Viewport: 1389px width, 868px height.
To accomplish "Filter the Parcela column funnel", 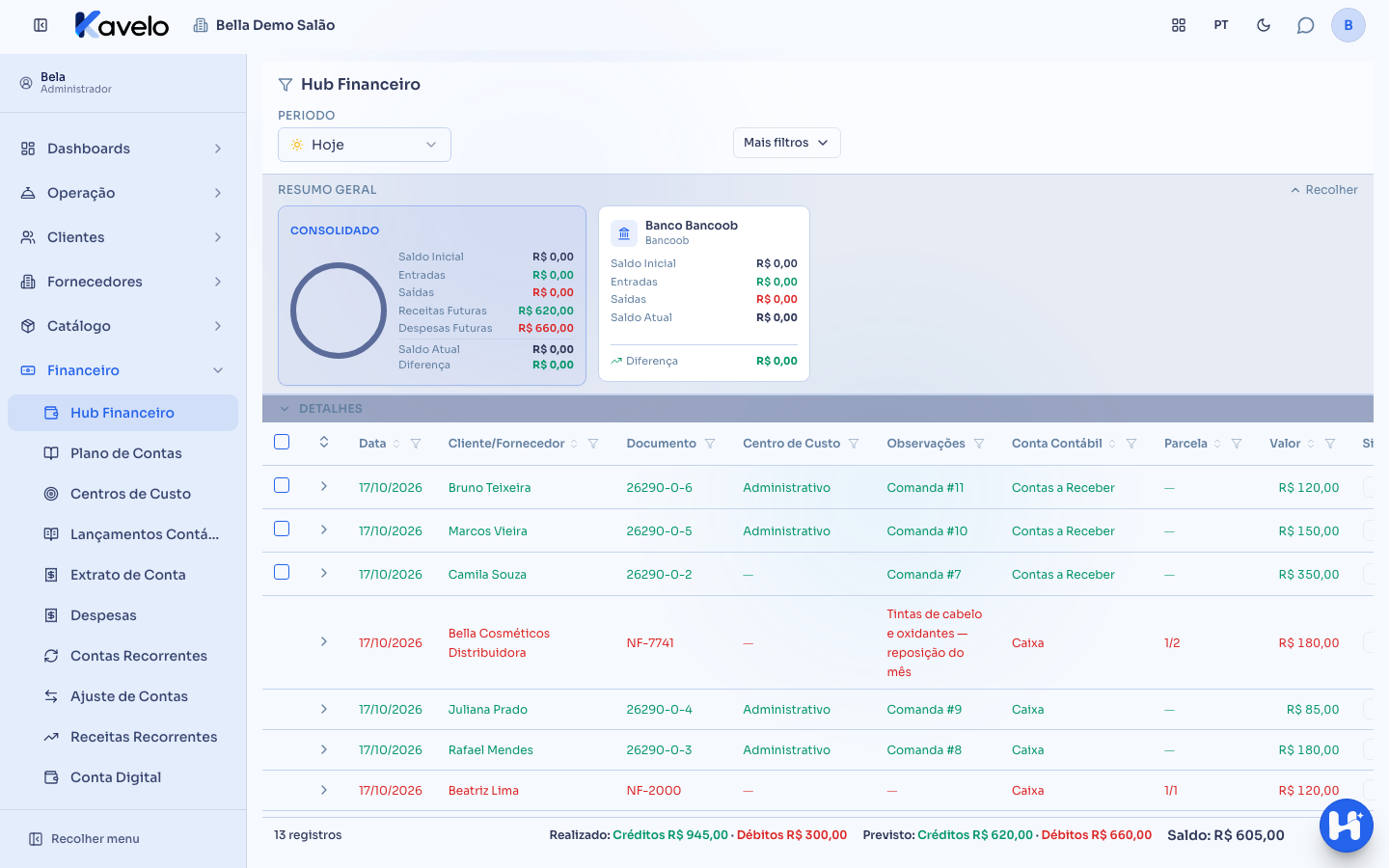I will pos(1237,444).
